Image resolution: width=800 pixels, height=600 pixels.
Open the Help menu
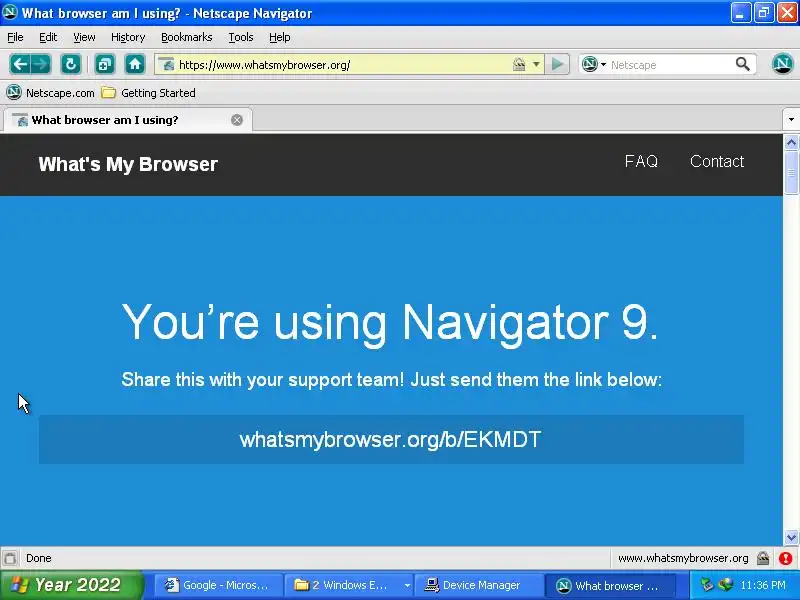pos(280,37)
